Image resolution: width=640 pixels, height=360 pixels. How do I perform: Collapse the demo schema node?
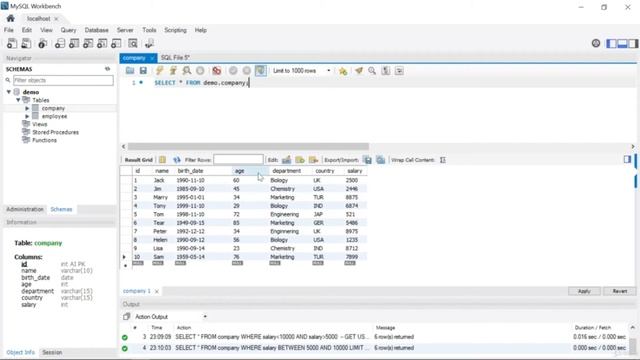(9, 92)
